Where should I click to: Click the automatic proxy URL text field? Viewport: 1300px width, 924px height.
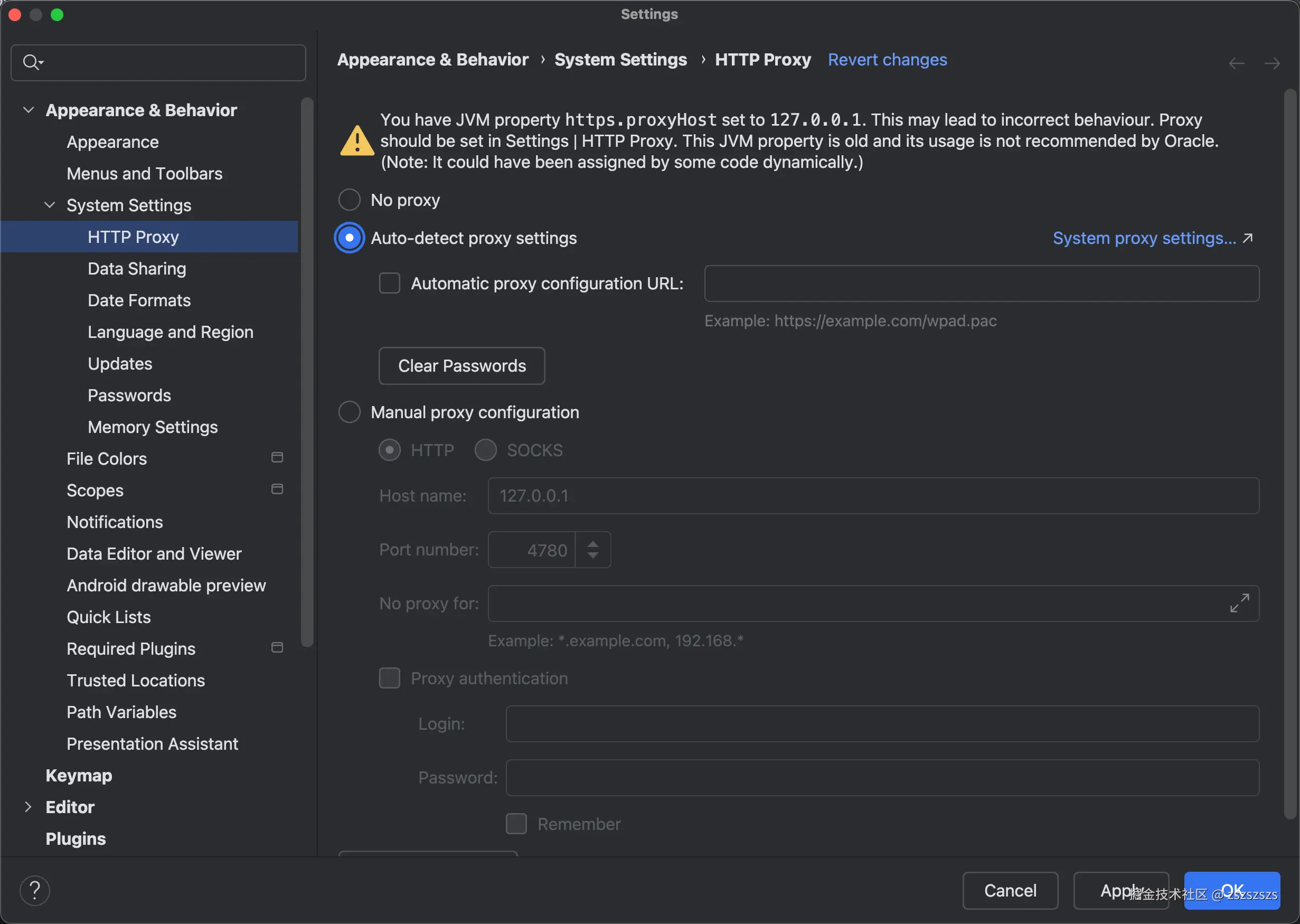click(981, 284)
